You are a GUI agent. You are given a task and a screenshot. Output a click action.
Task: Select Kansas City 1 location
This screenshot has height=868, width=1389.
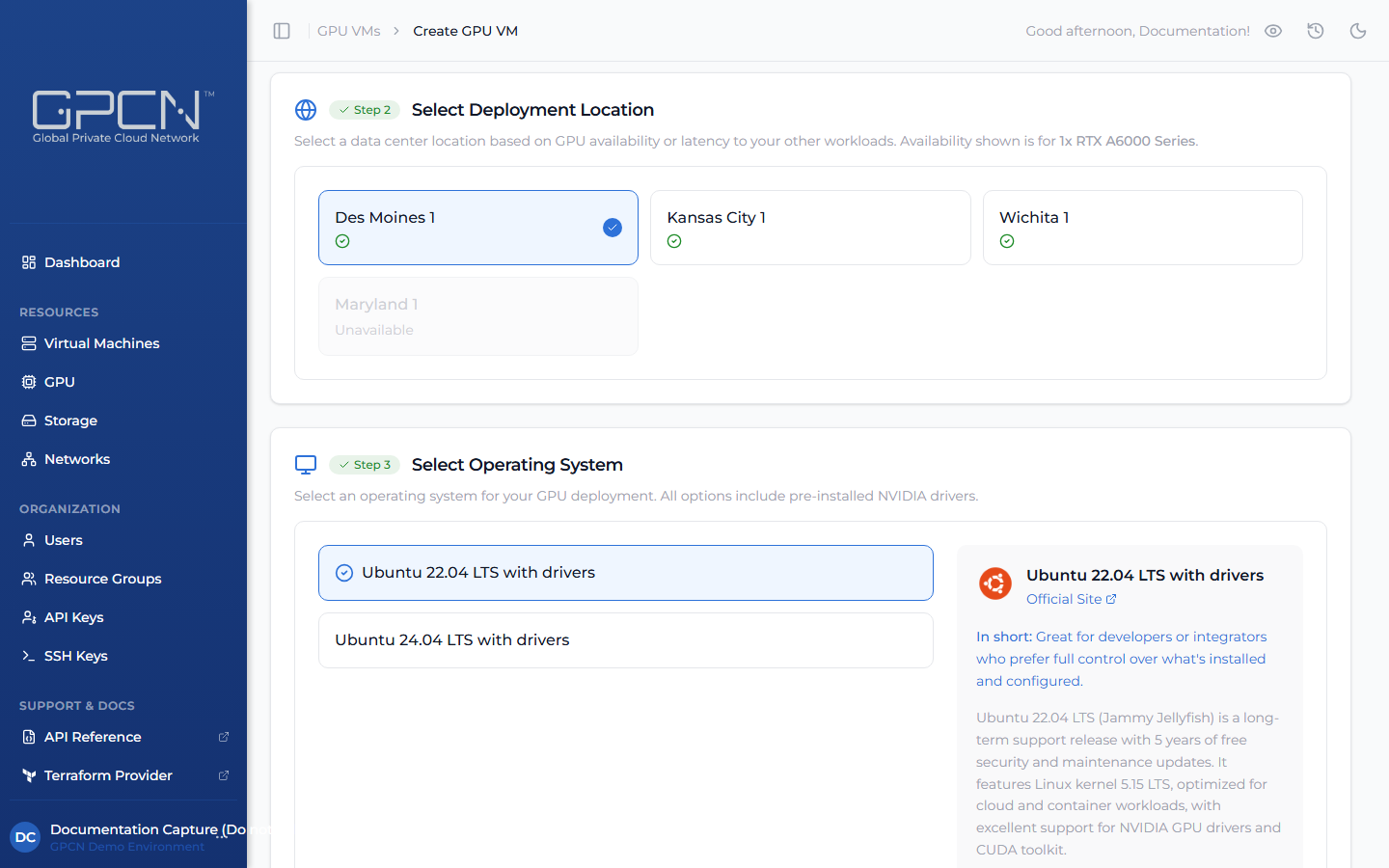tap(810, 228)
